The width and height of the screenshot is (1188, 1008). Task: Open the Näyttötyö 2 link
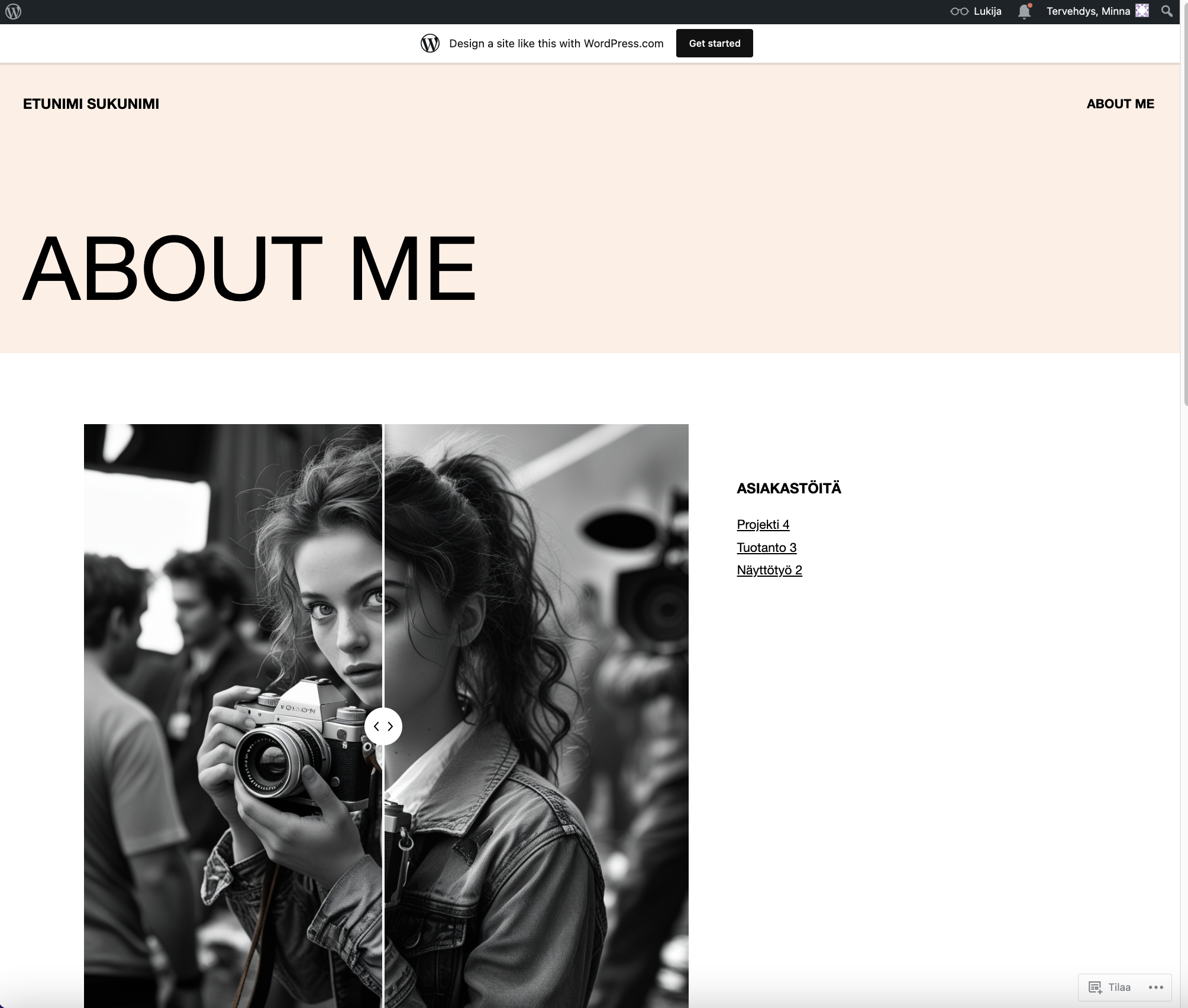click(x=769, y=570)
